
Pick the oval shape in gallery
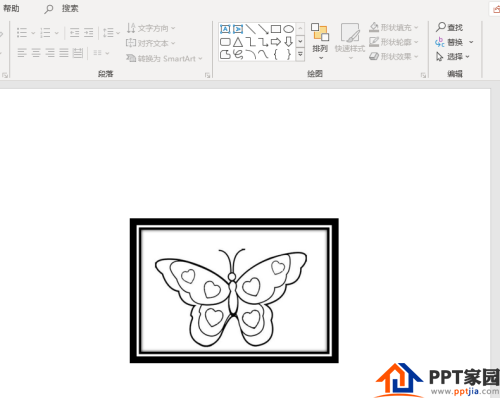click(289, 29)
